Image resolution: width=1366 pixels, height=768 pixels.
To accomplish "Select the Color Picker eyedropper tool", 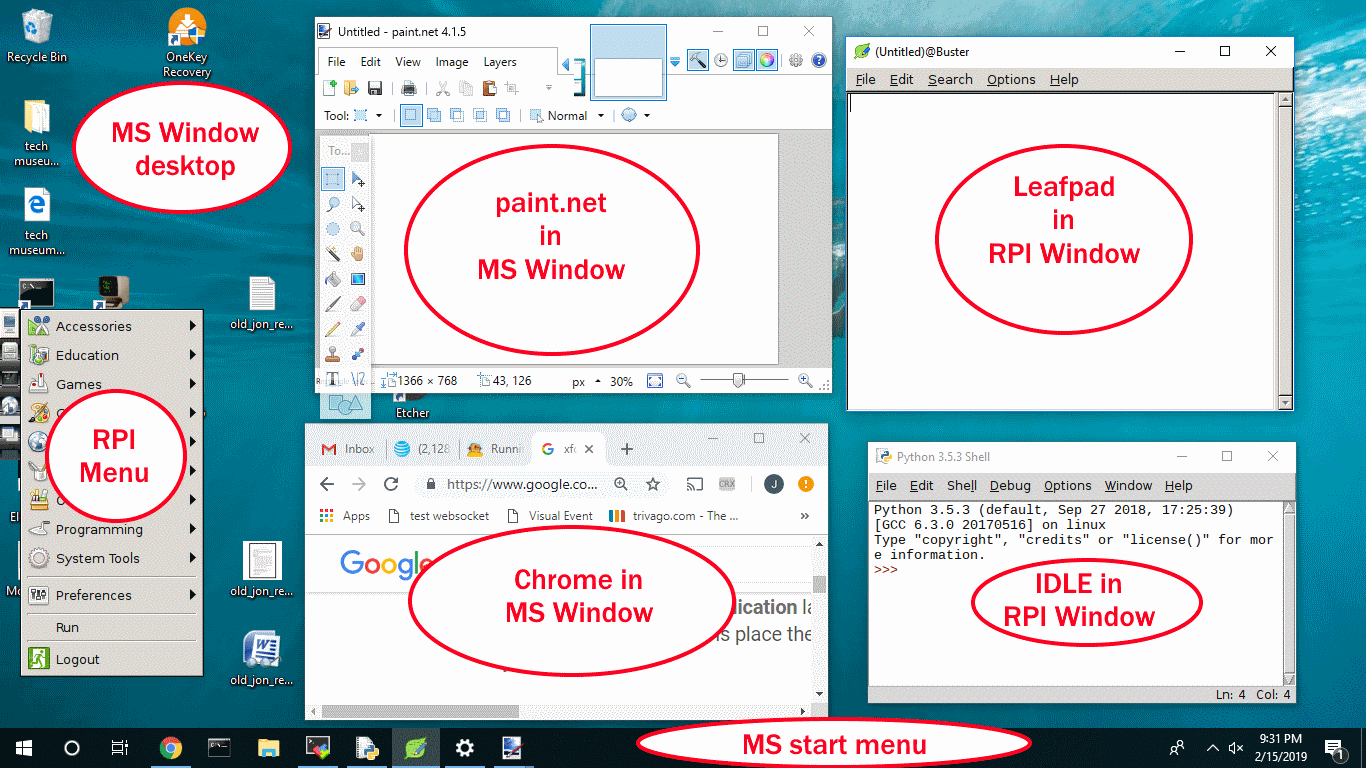I will [357, 328].
